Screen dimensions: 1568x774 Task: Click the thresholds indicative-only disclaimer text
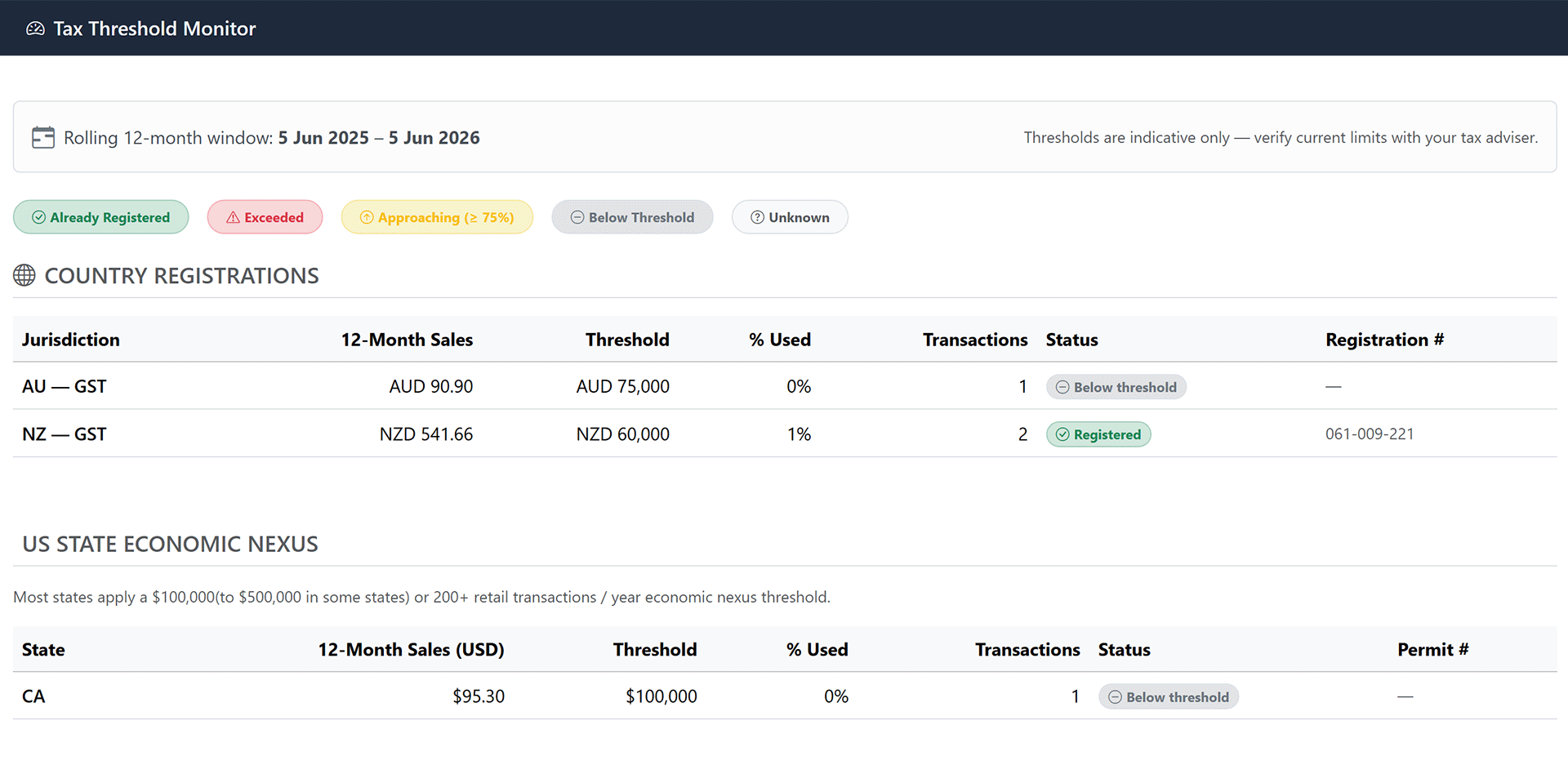tap(1281, 137)
